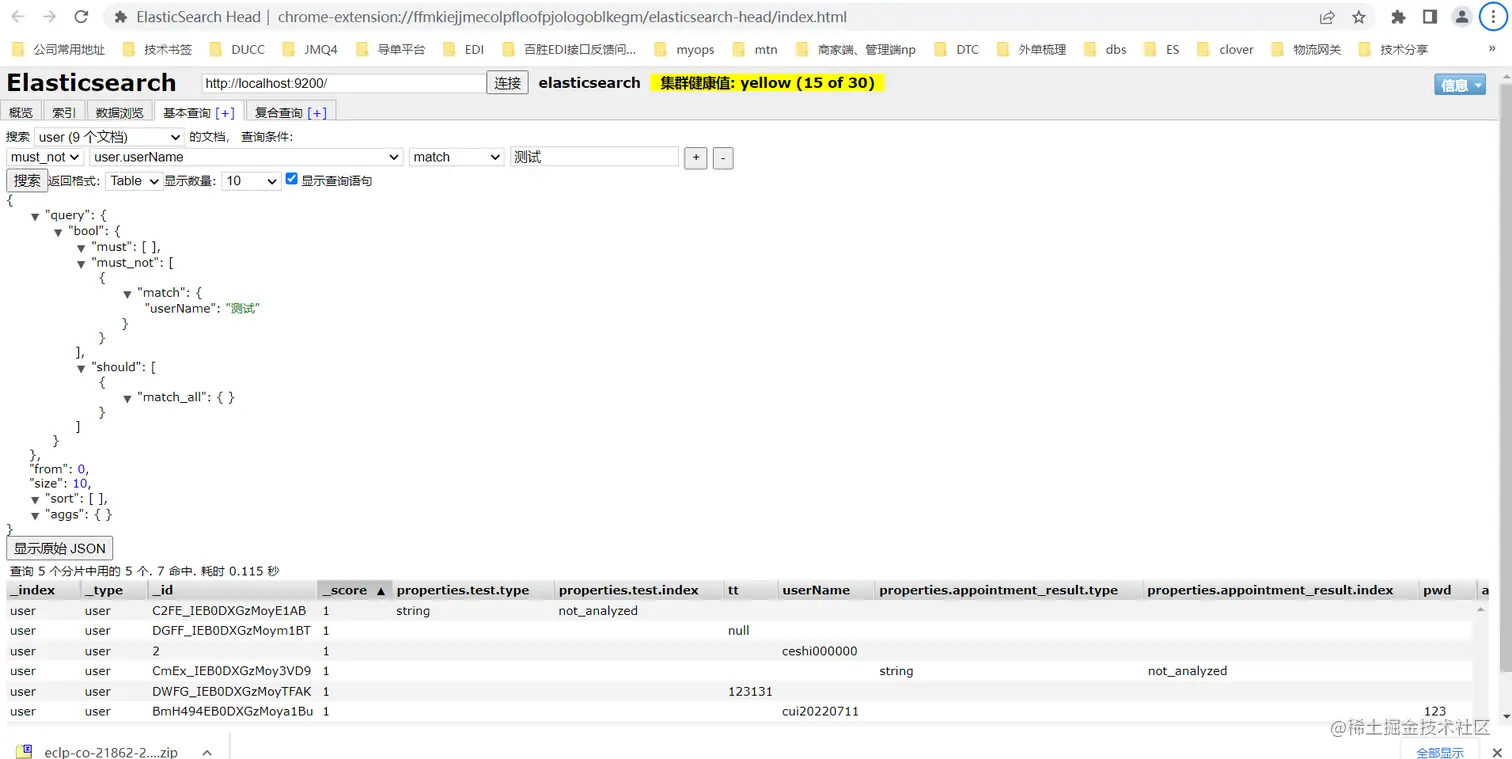
Task: Open the 公司常用地址 bookmark folder
Action: (58, 49)
